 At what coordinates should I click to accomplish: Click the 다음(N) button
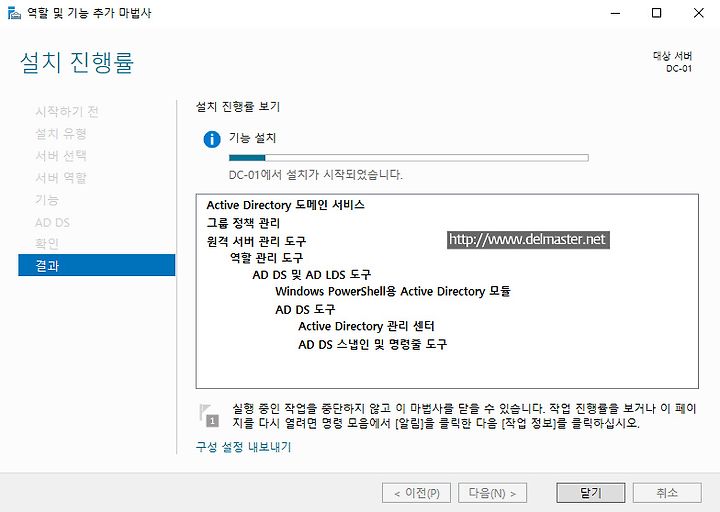(492, 493)
